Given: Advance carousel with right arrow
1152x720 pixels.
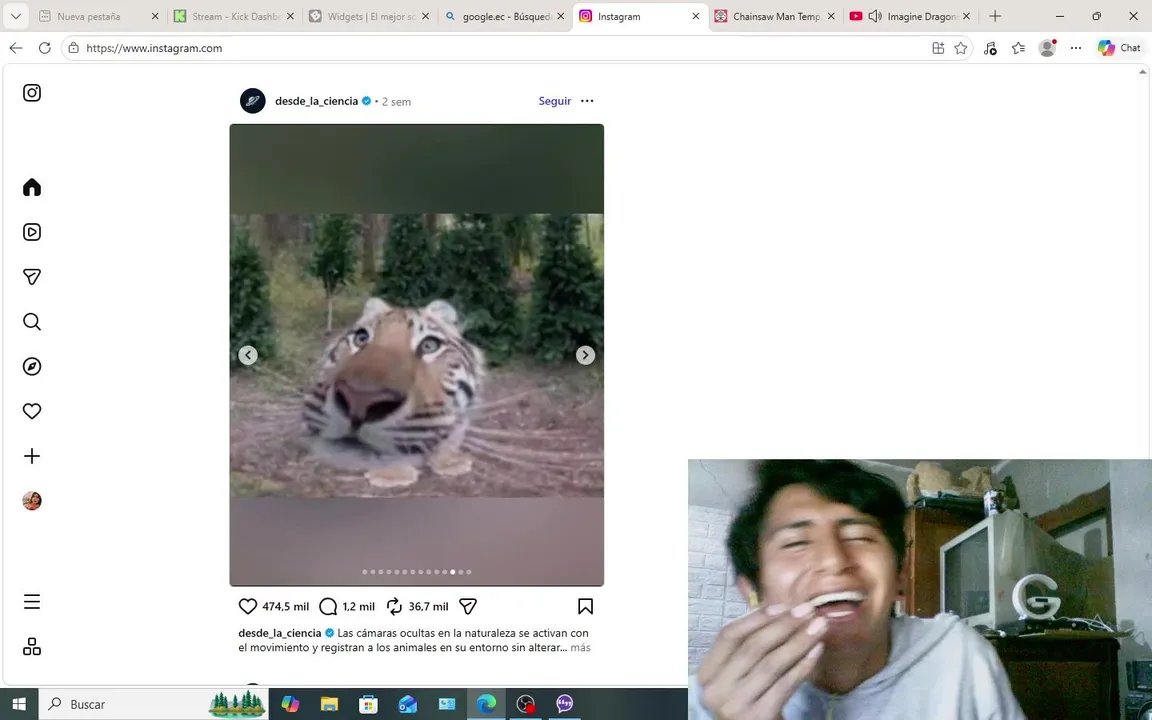Looking at the screenshot, I should coord(585,355).
